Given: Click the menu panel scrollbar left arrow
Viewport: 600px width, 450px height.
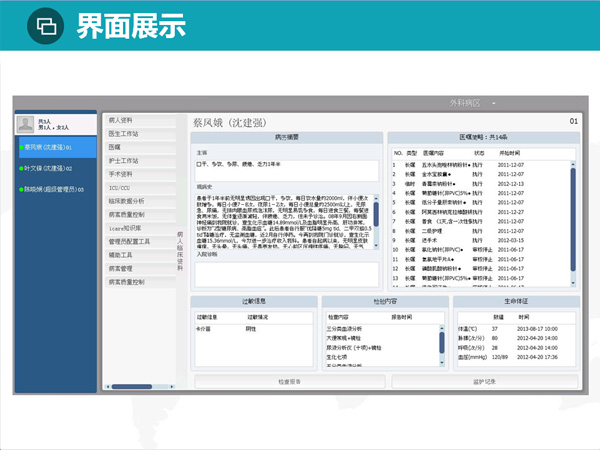Looking at the screenshot, I should coord(108,386).
